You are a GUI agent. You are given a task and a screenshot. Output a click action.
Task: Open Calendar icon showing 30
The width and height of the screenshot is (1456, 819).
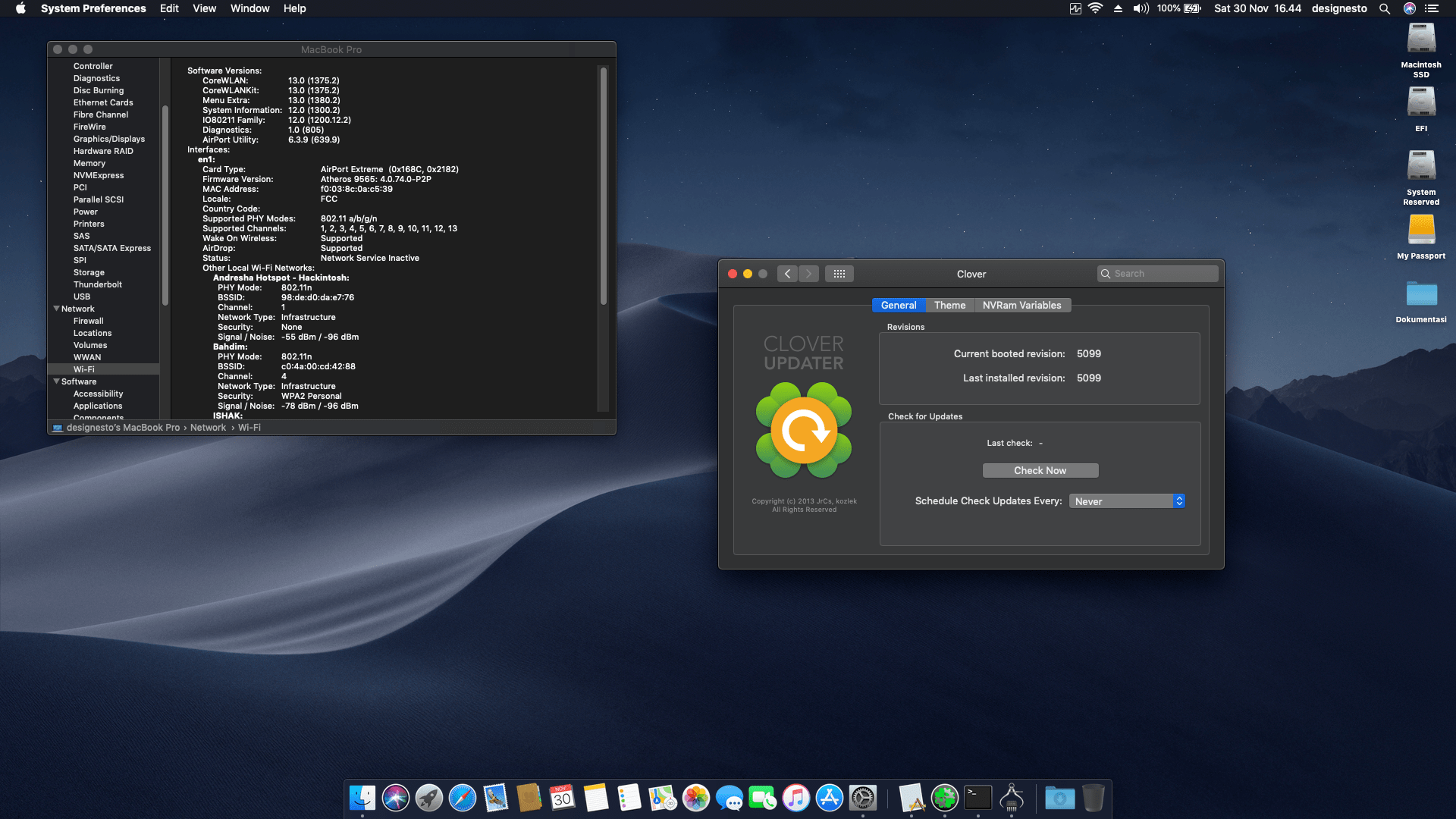pos(563,798)
